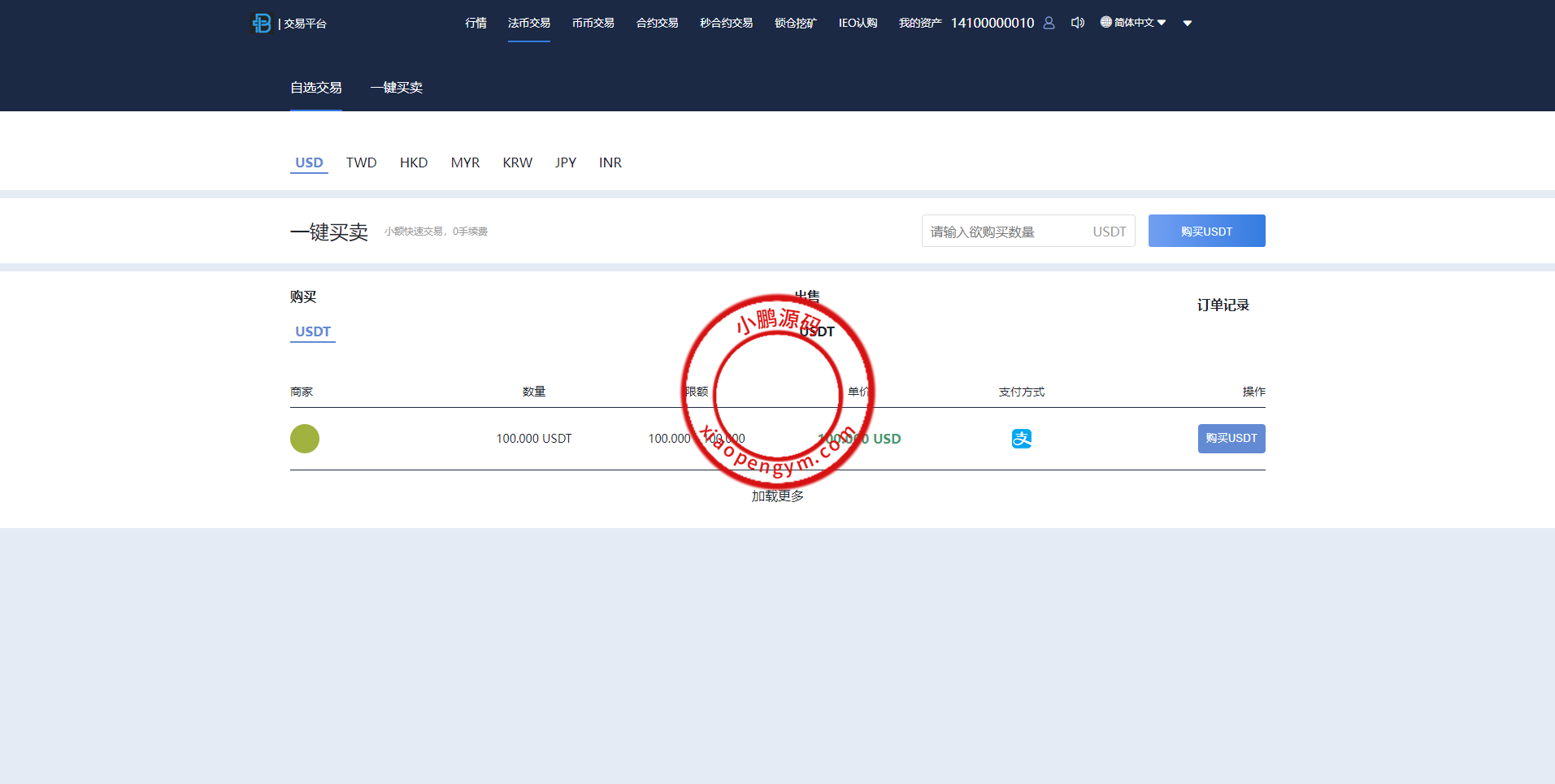1555x784 pixels.
Task: Open 订单记录 order records
Action: pos(1223,305)
